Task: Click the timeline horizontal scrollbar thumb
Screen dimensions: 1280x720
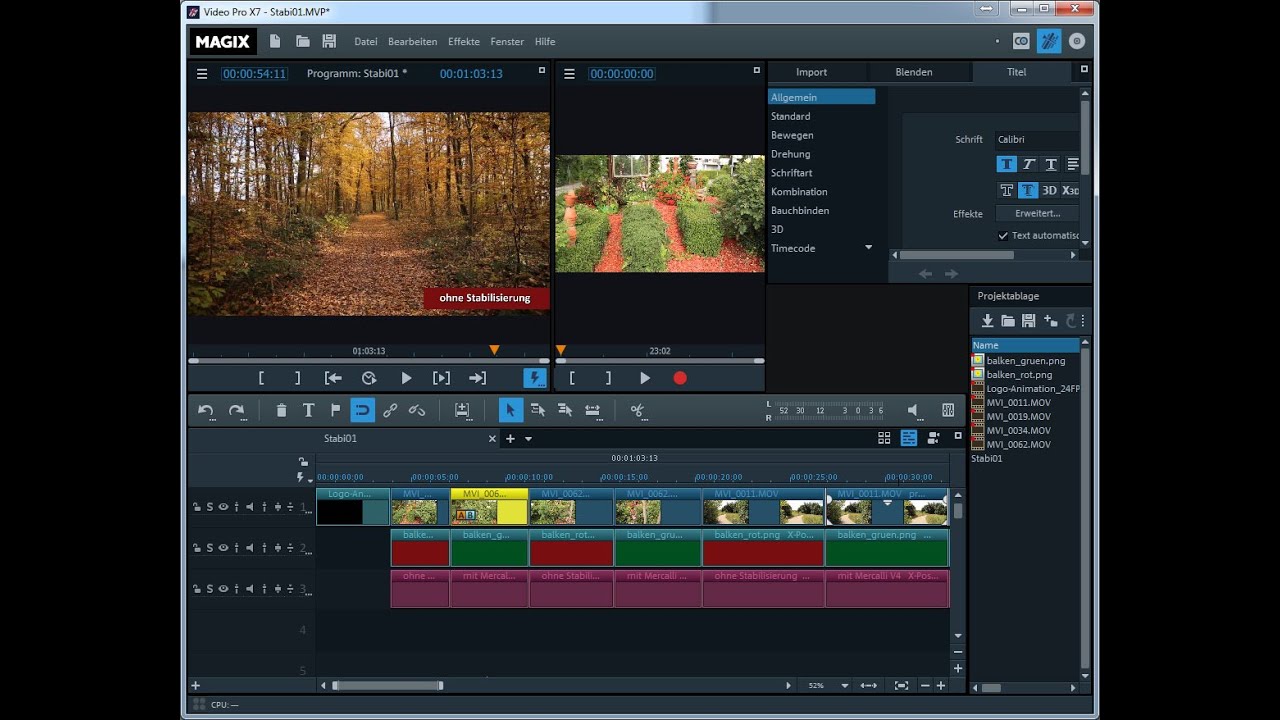Action: point(387,686)
